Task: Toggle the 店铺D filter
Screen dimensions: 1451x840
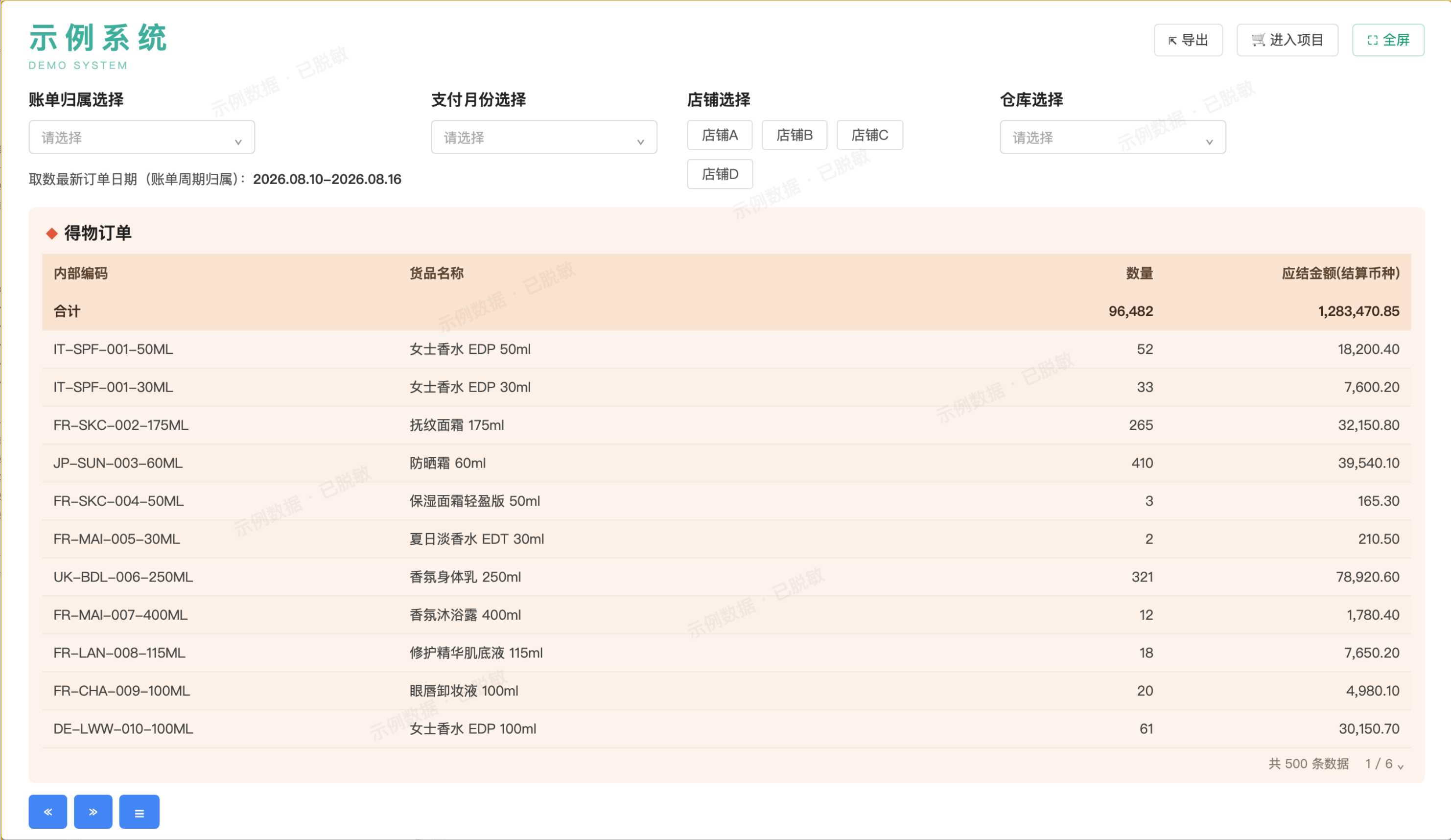Action: pyautogui.click(x=720, y=174)
